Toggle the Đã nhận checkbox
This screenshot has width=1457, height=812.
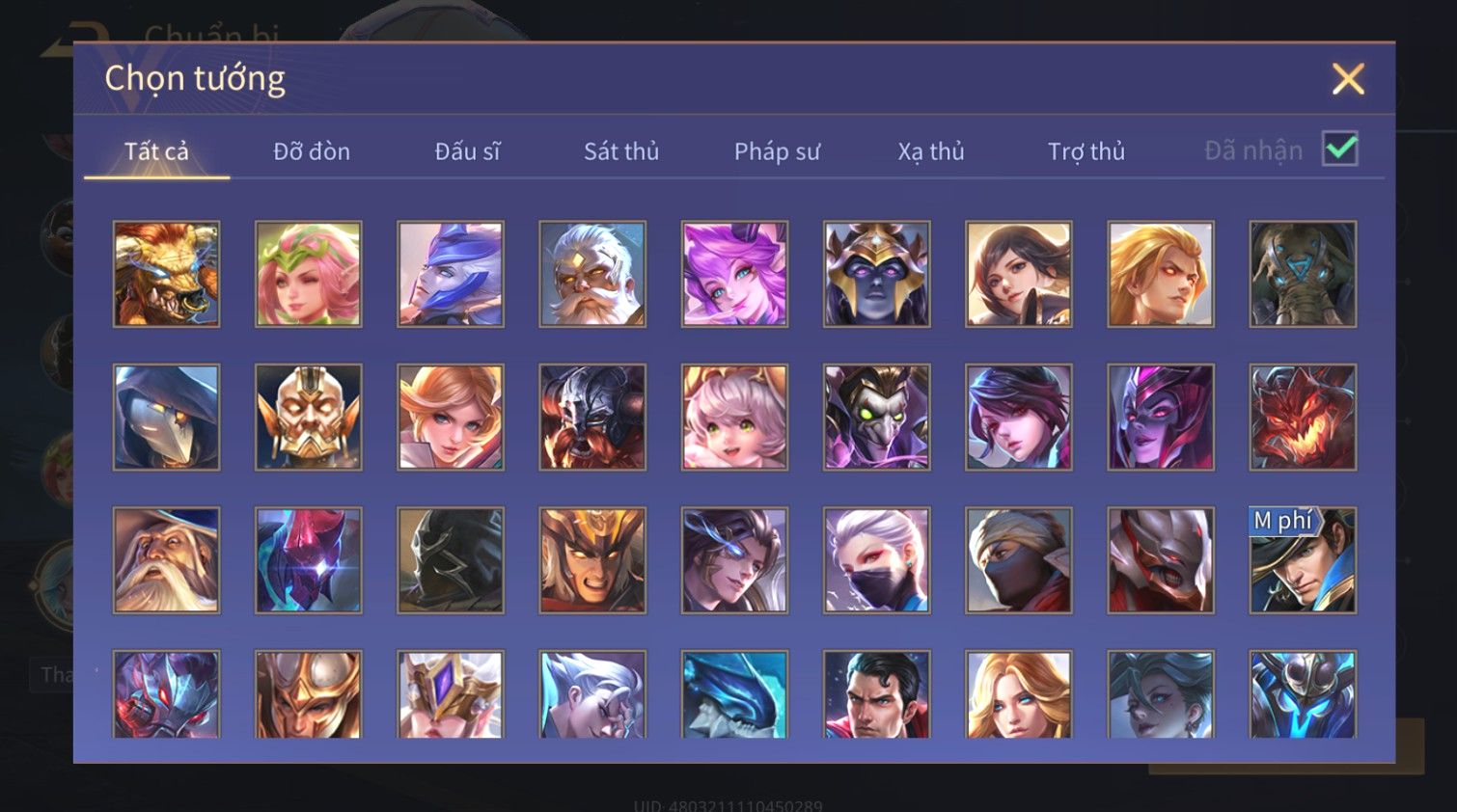[1340, 149]
